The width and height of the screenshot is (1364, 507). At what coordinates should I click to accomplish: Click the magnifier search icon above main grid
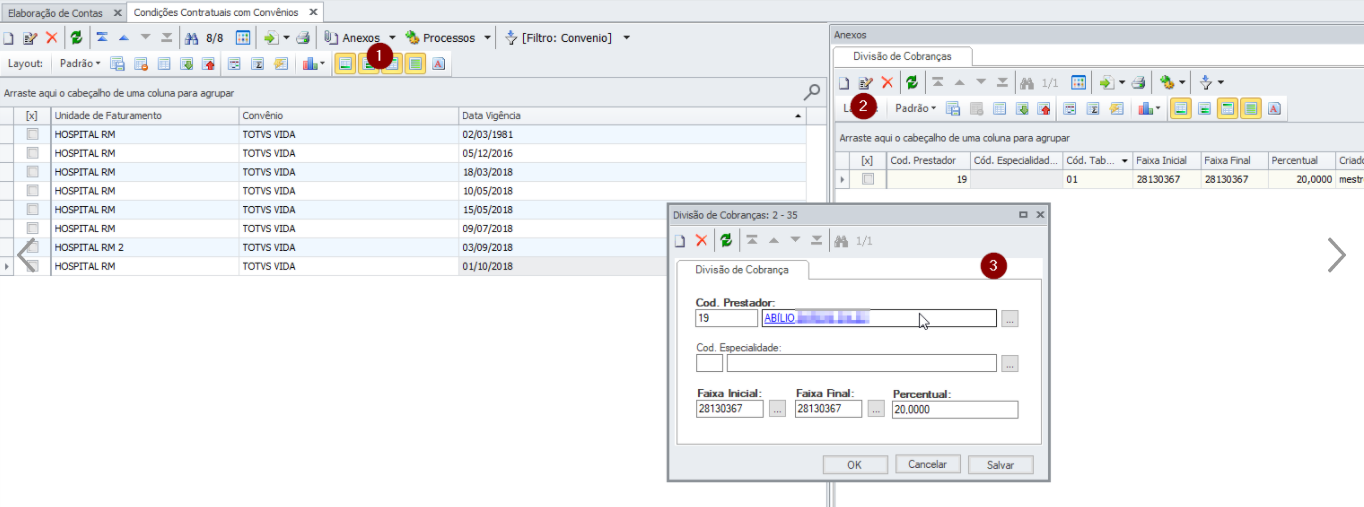pos(812,92)
